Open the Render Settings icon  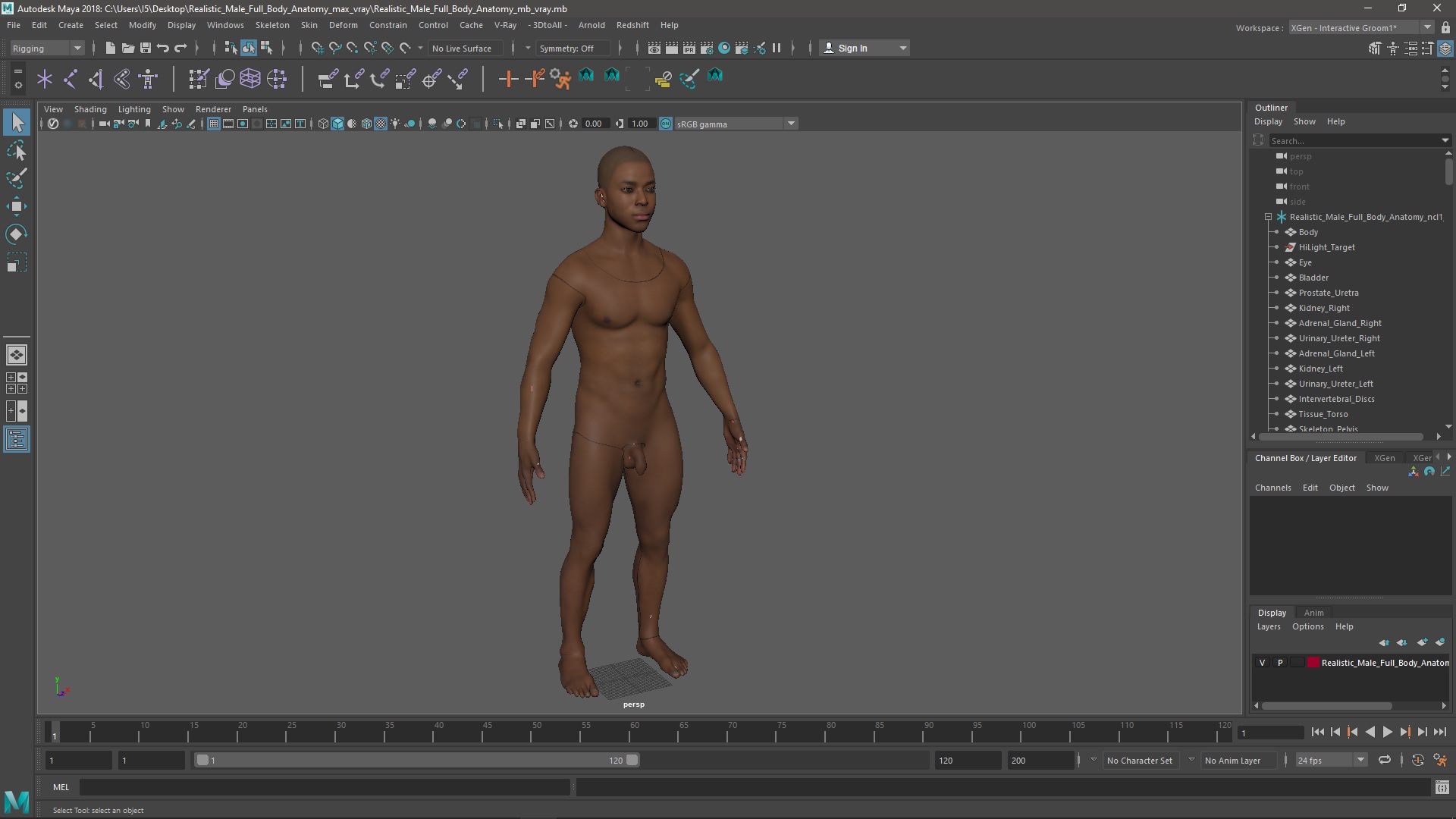[707, 48]
